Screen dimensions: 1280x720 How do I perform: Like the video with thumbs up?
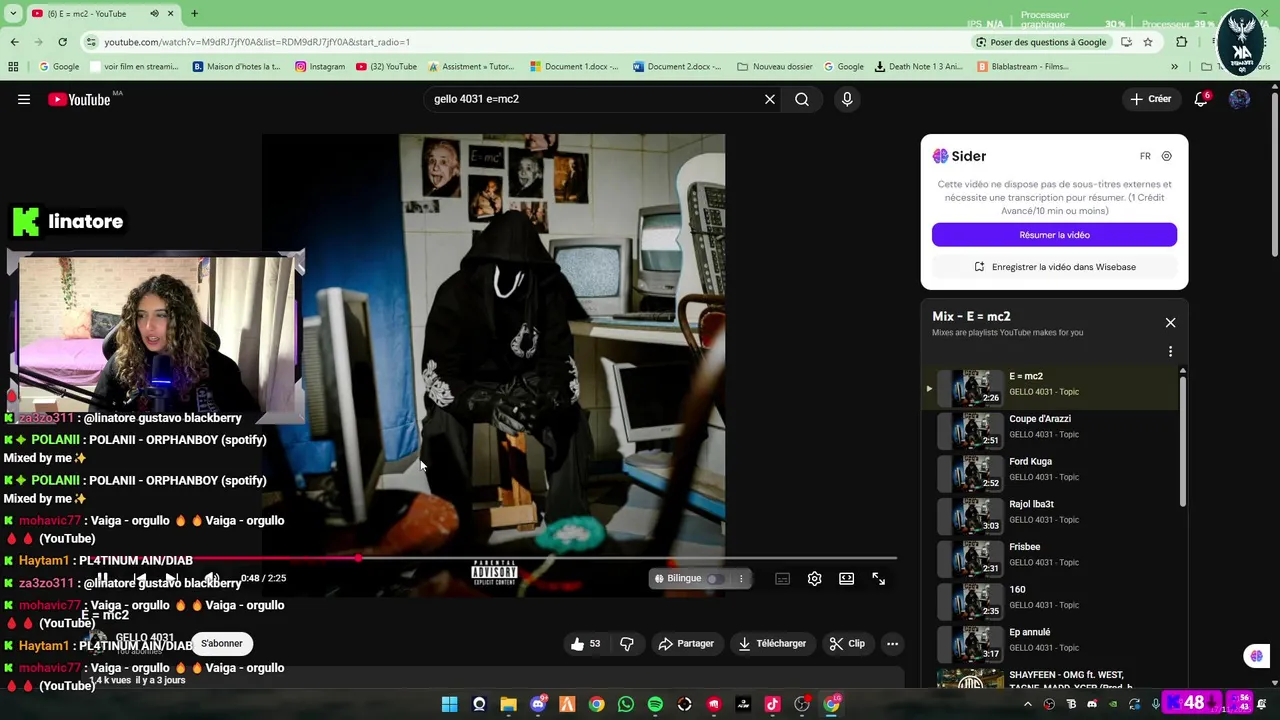[585, 644]
